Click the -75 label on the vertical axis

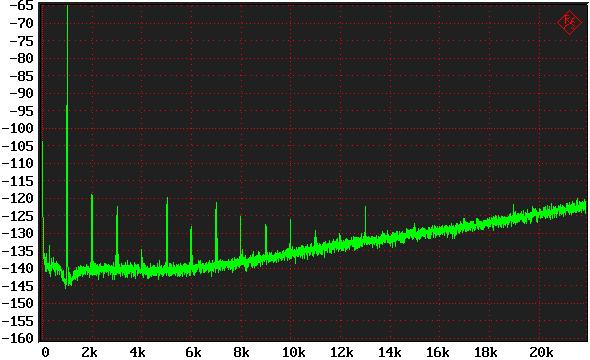tap(21, 41)
